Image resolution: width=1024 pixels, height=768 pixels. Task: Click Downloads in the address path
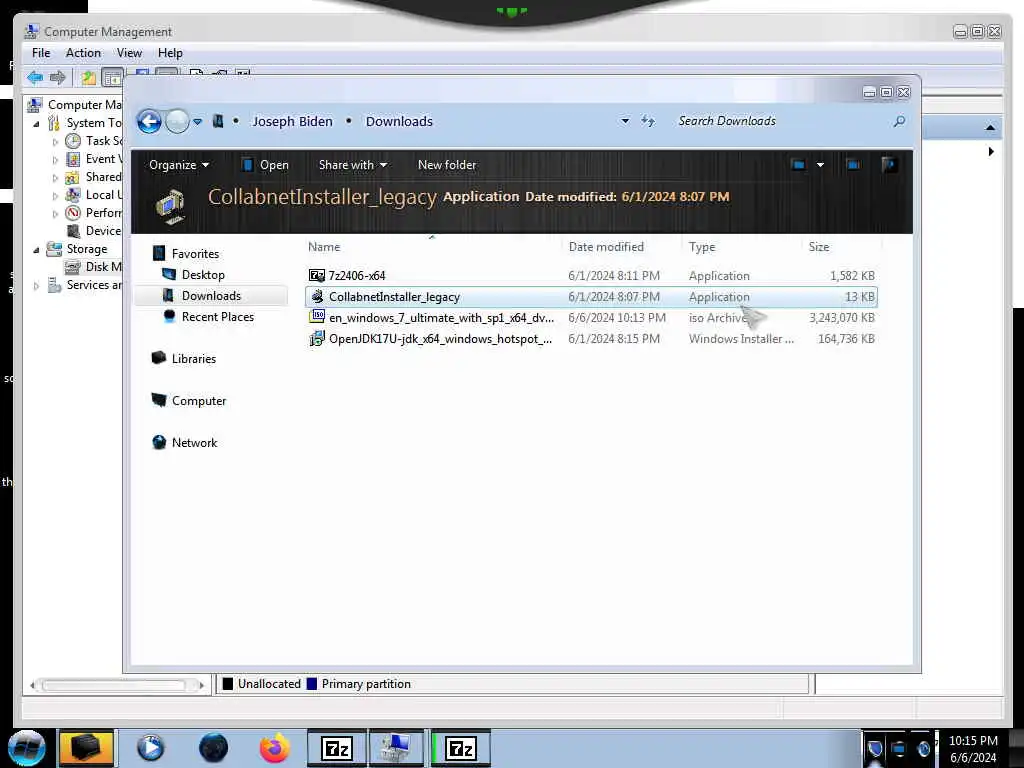click(399, 121)
